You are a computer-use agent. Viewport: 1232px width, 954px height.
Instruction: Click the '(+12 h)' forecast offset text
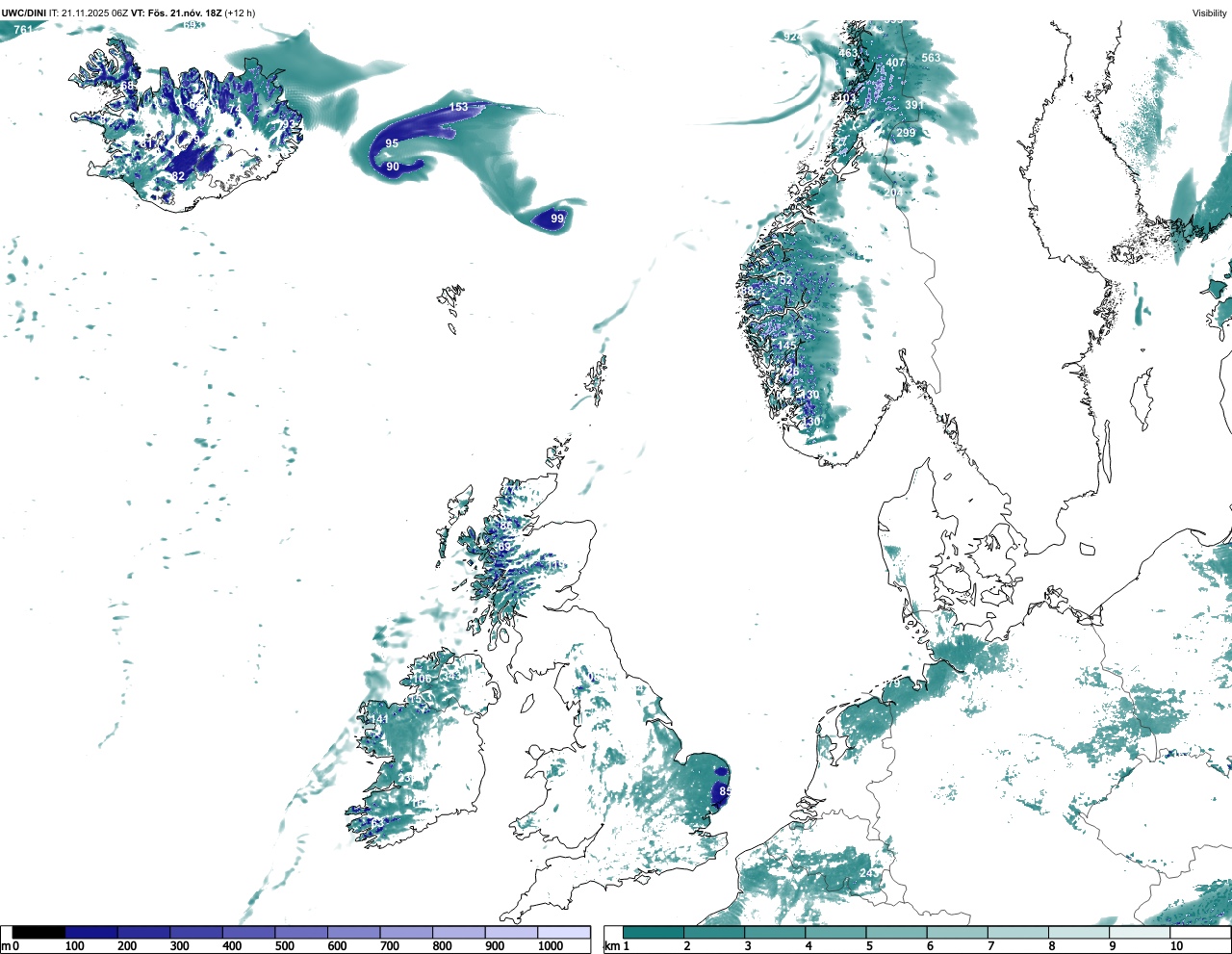[x=241, y=13]
